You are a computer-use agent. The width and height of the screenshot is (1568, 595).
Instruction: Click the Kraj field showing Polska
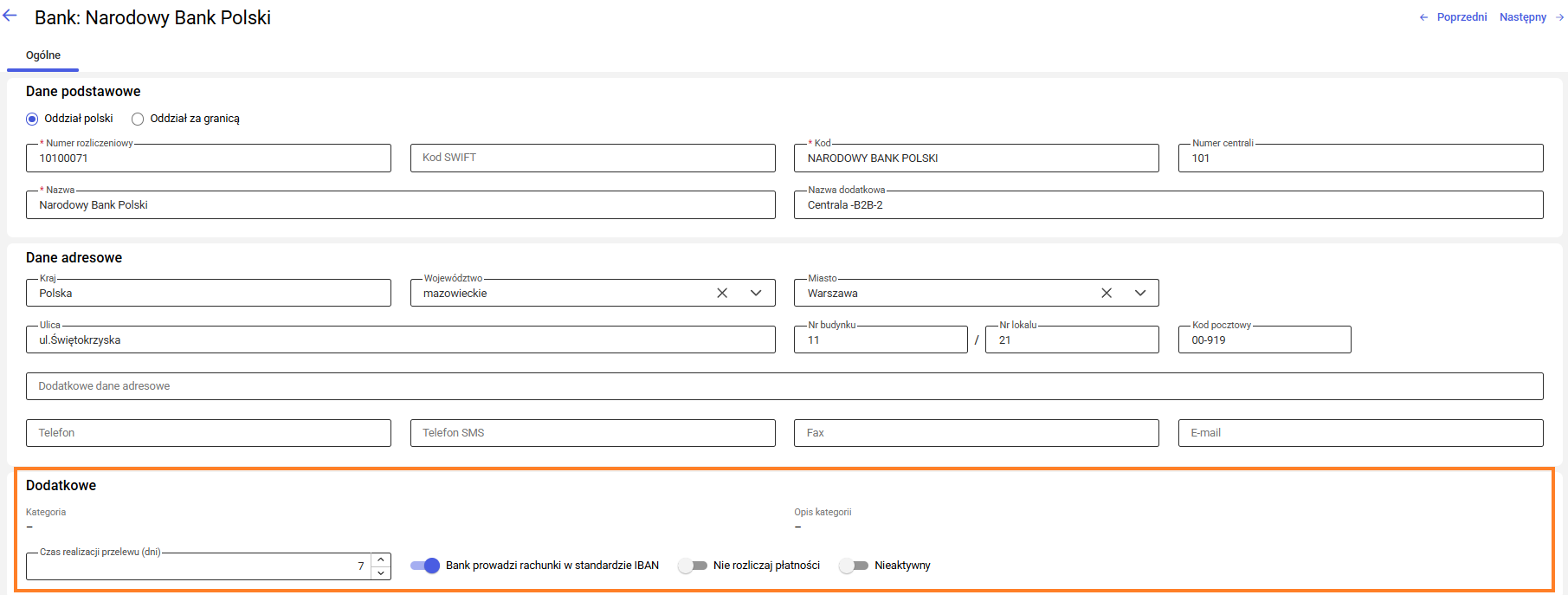(209, 294)
